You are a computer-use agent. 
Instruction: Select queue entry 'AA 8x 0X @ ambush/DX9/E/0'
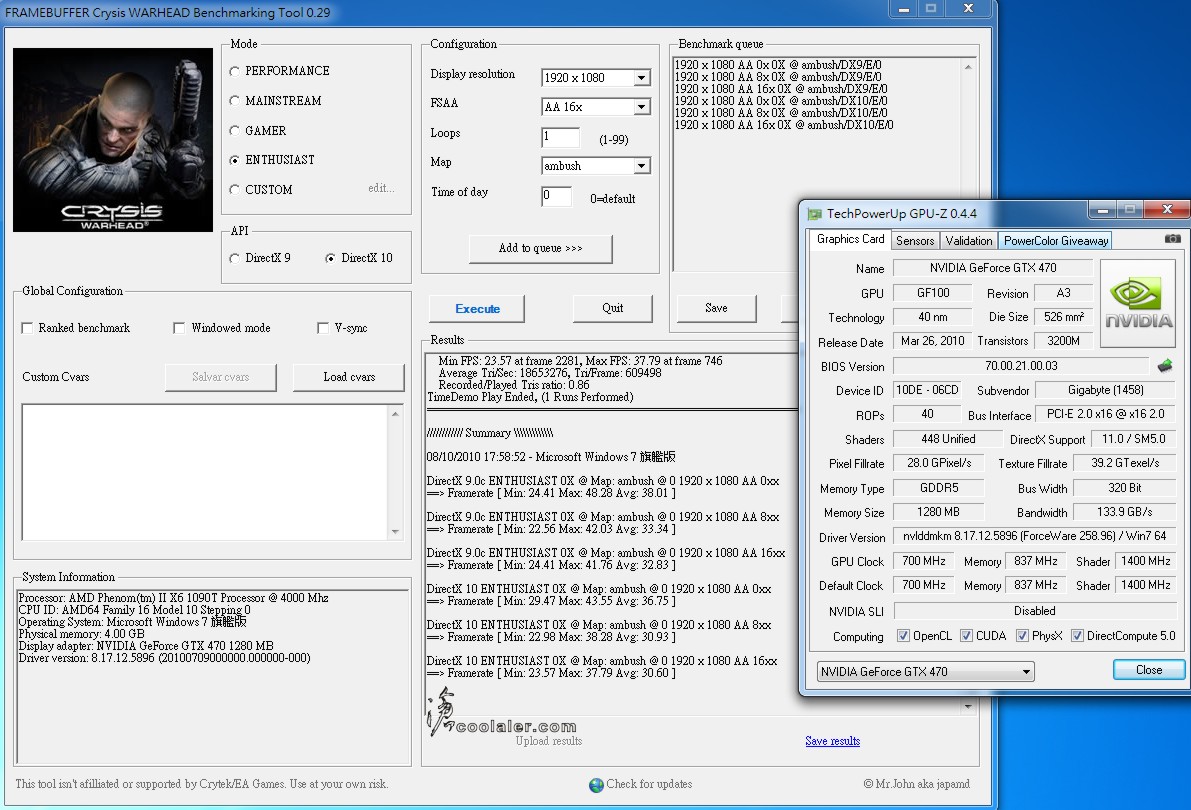pos(778,78)
